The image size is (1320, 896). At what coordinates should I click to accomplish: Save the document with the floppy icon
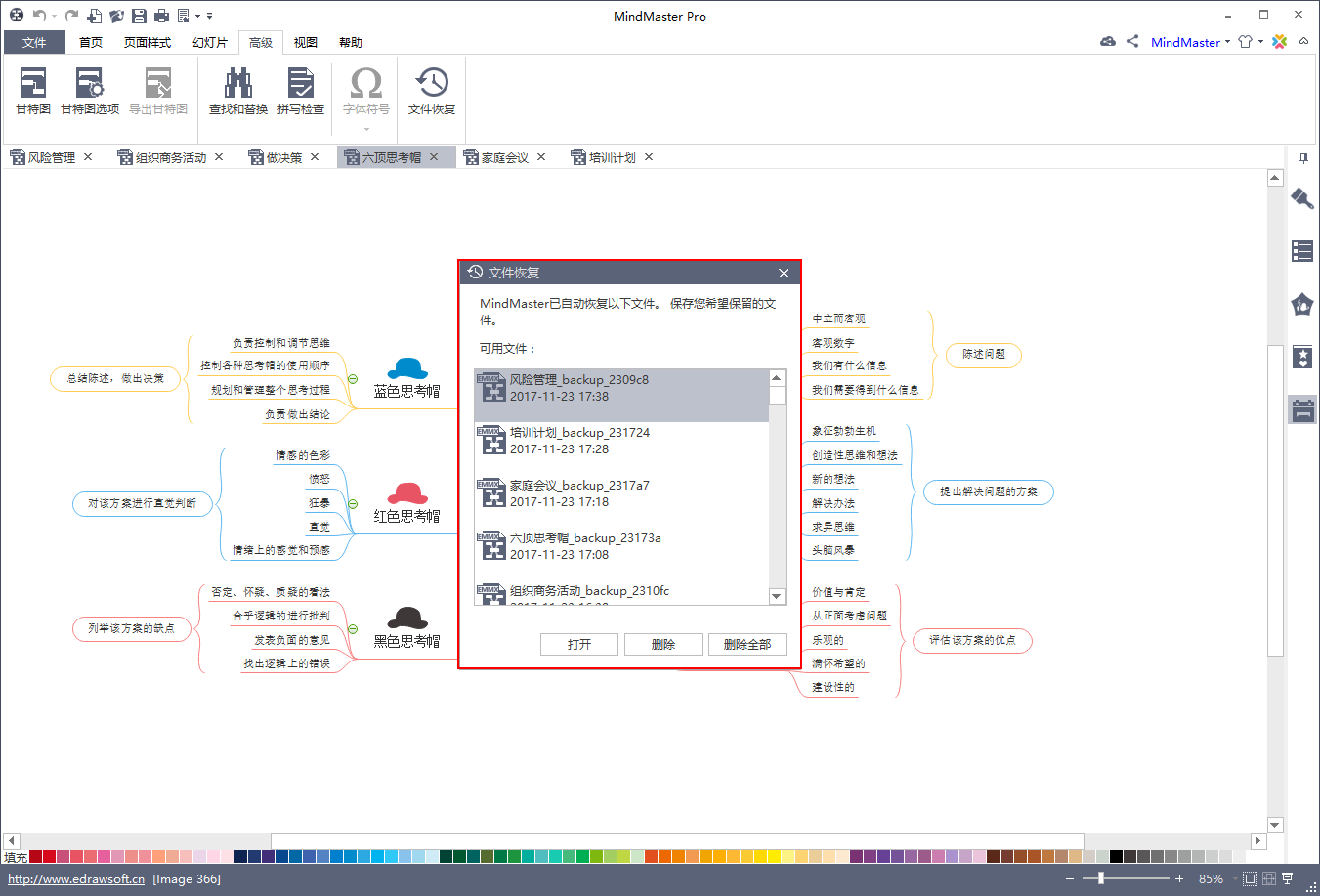139,16
